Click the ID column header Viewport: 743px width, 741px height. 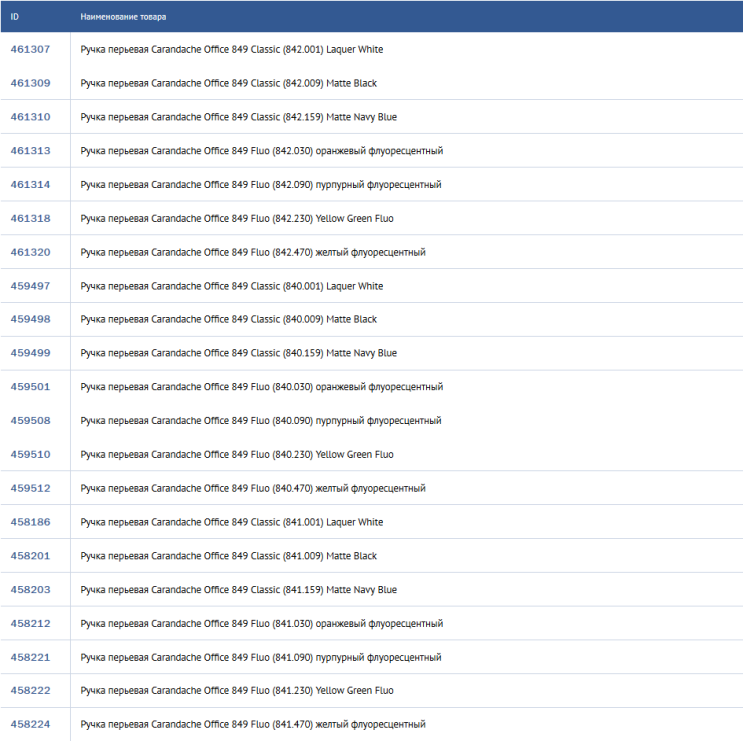[x=15, y=17]
